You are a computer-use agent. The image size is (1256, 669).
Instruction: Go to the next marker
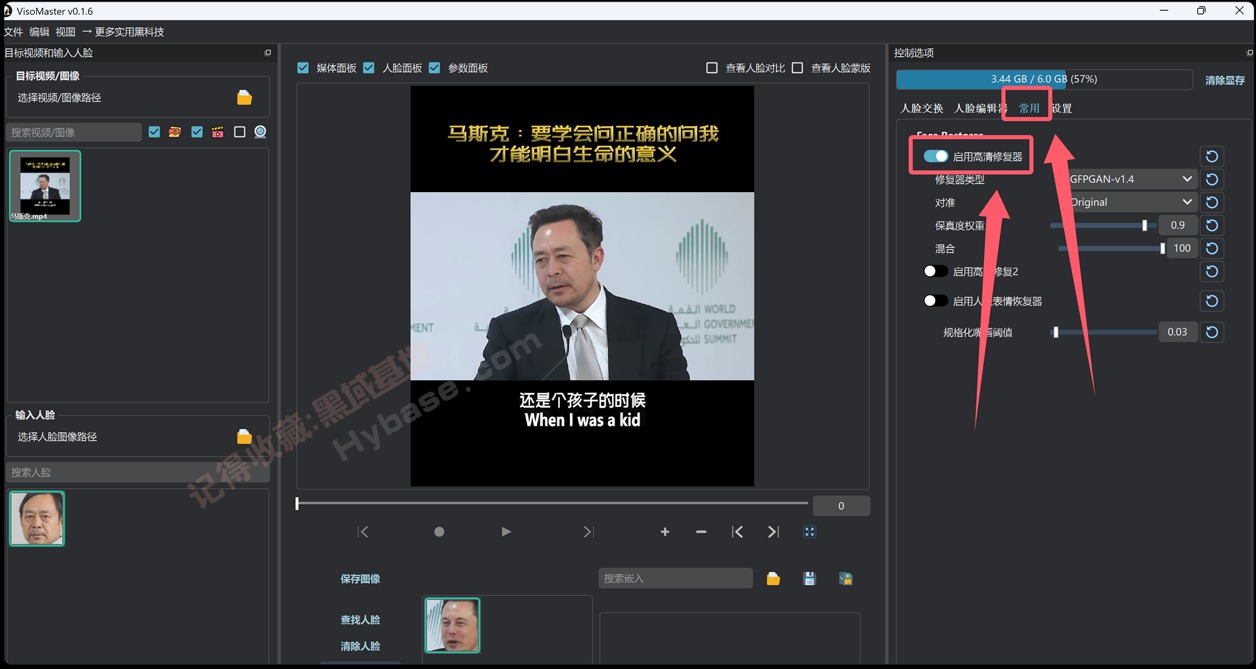click(773, 532)
